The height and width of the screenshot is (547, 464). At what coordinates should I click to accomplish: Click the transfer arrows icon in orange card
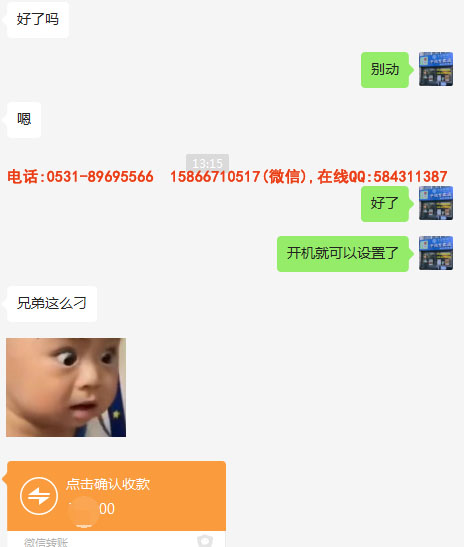coord(39,496)
